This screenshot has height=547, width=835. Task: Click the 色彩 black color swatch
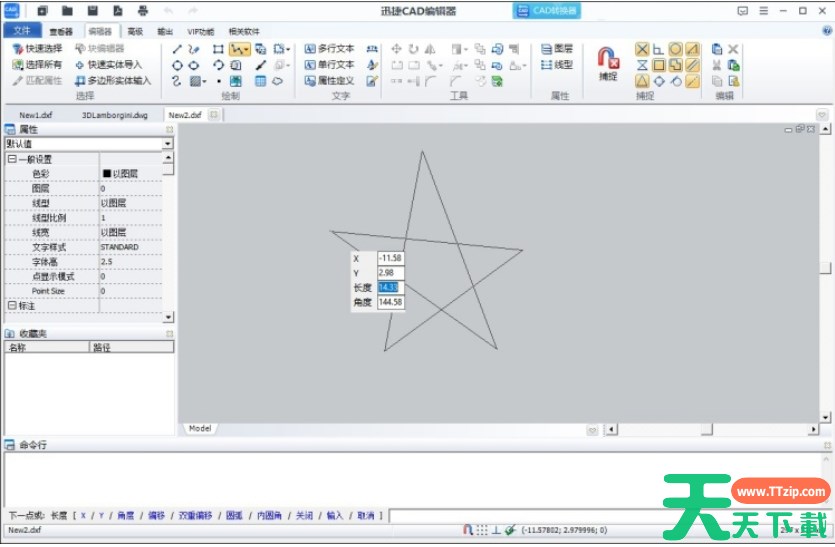coord(107,174)
